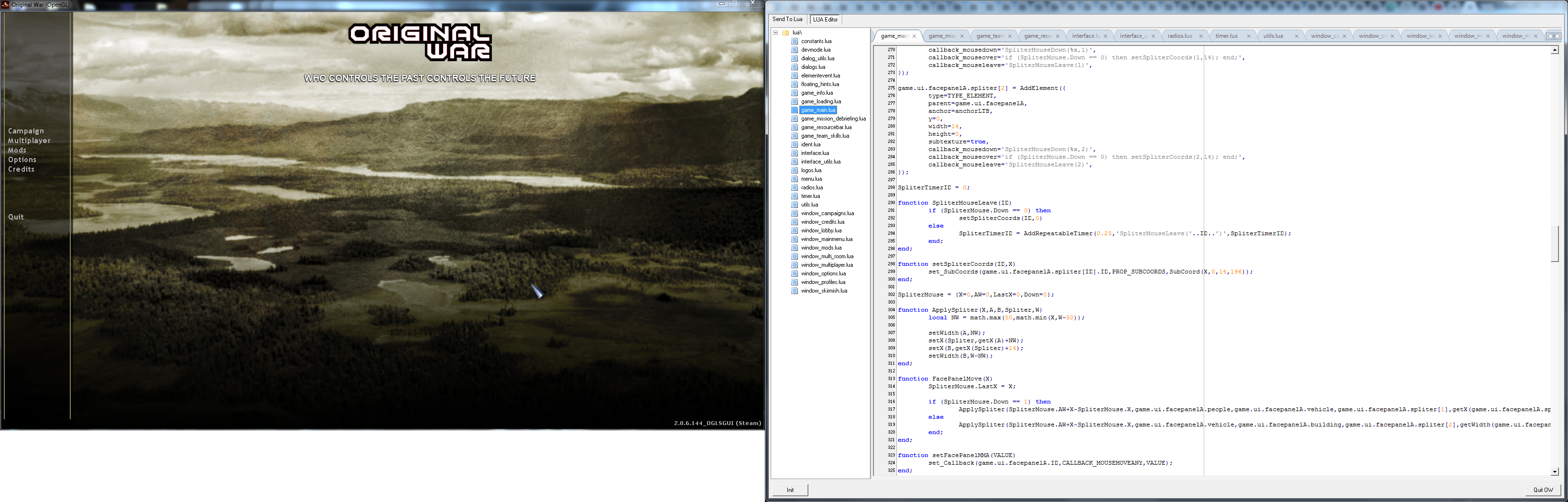Open Options in Original War menu
Viewport: 1568px width, 502px height.
pos(22,159)
